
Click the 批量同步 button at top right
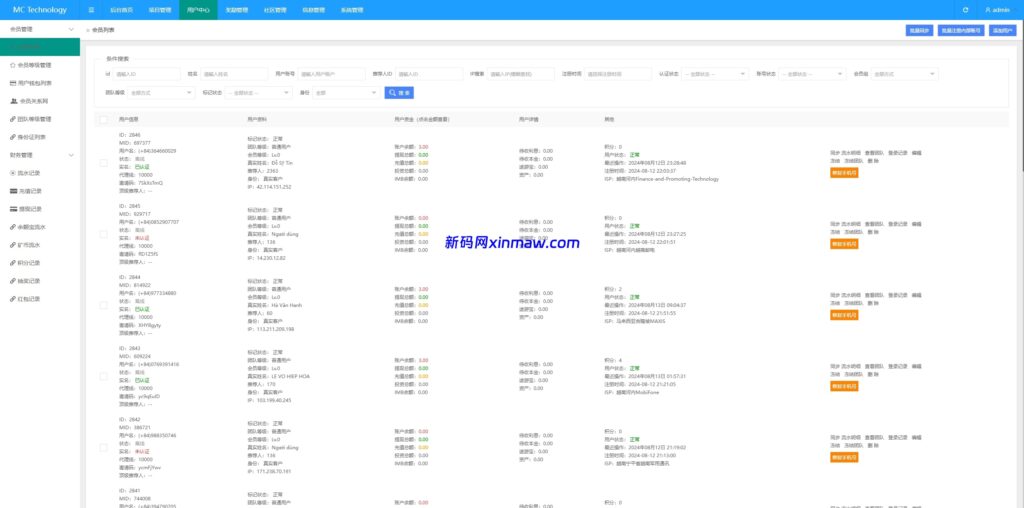click(x=919, y=31)
